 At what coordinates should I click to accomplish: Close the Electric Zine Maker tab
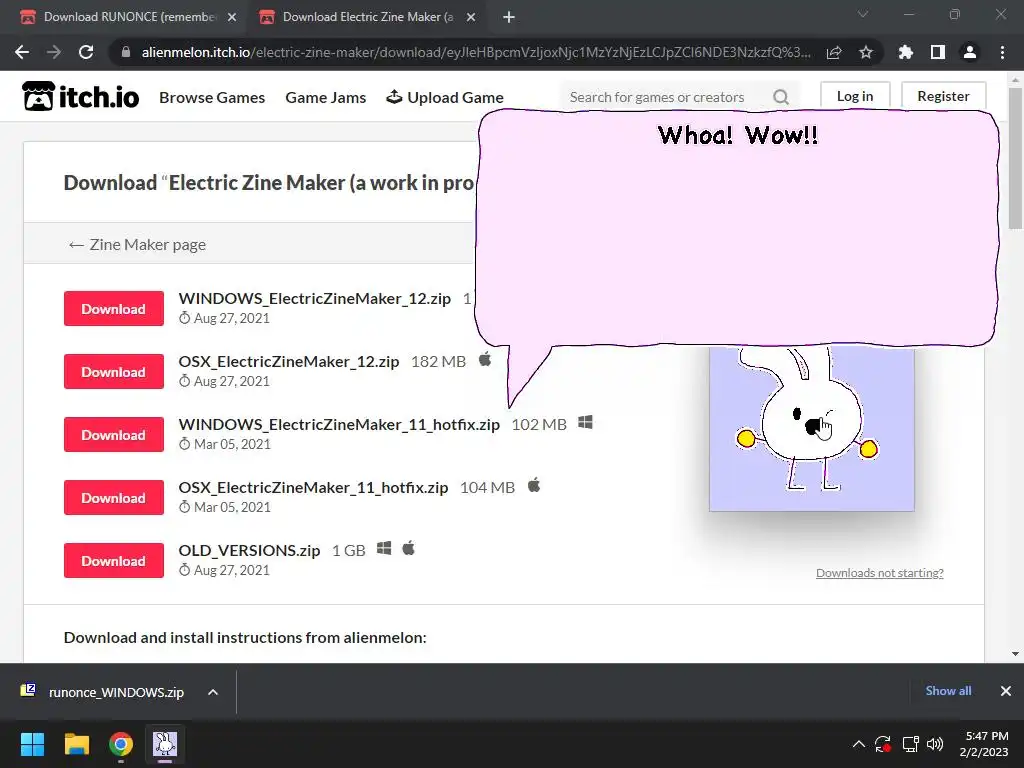pyautogui.click(x=471, y=17)
